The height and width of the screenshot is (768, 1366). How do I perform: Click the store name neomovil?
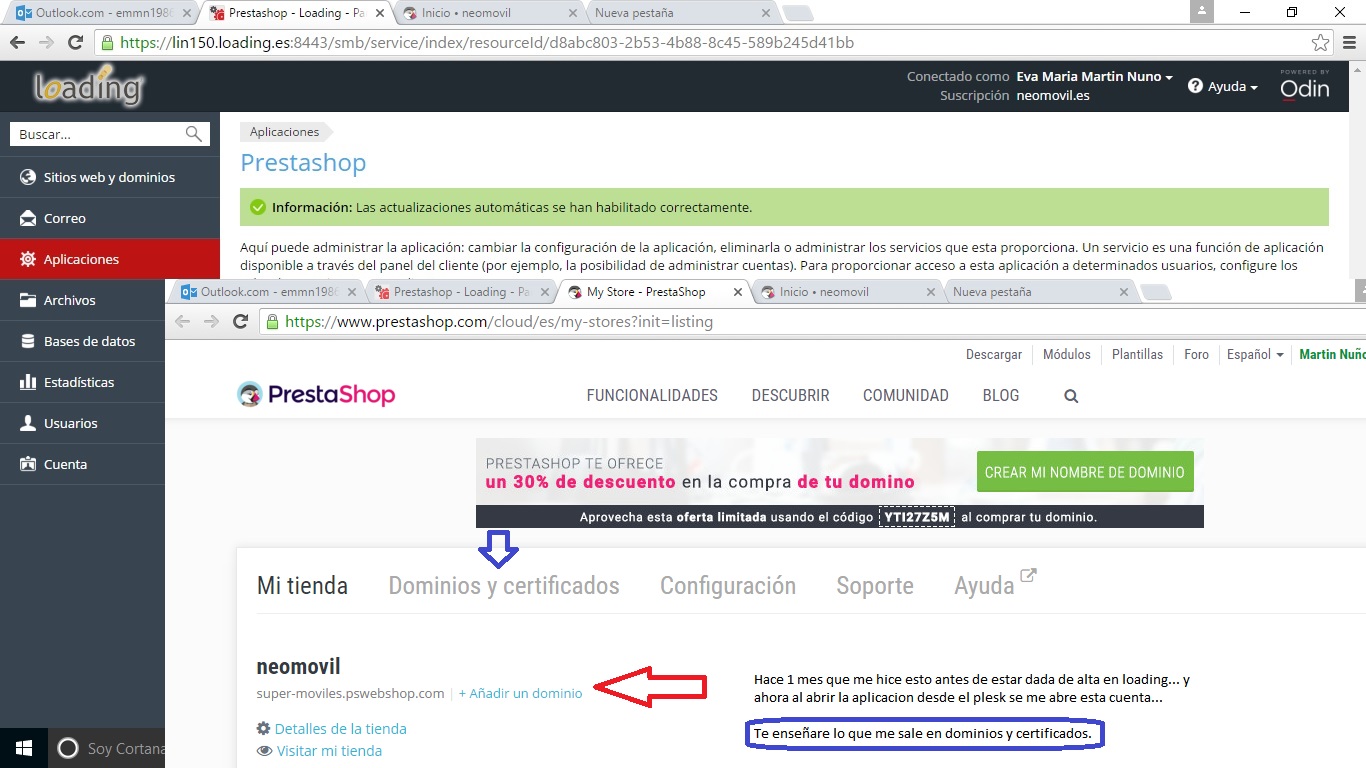point(299,667)
